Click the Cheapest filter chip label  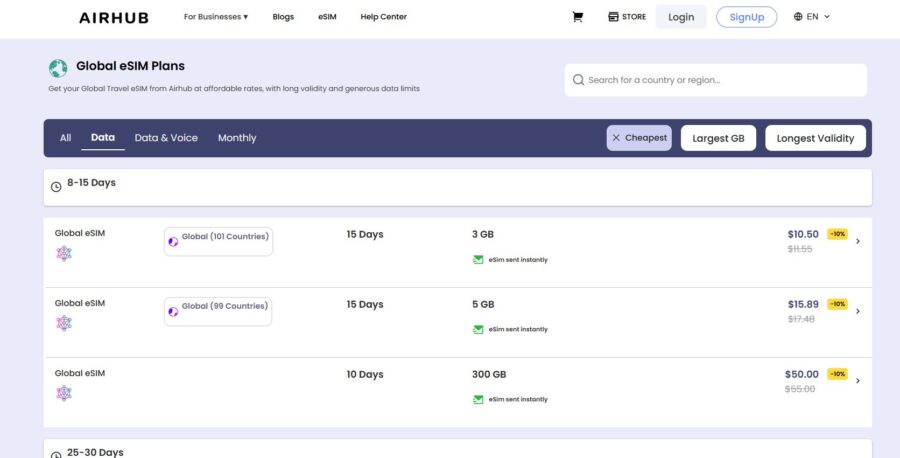646,138
